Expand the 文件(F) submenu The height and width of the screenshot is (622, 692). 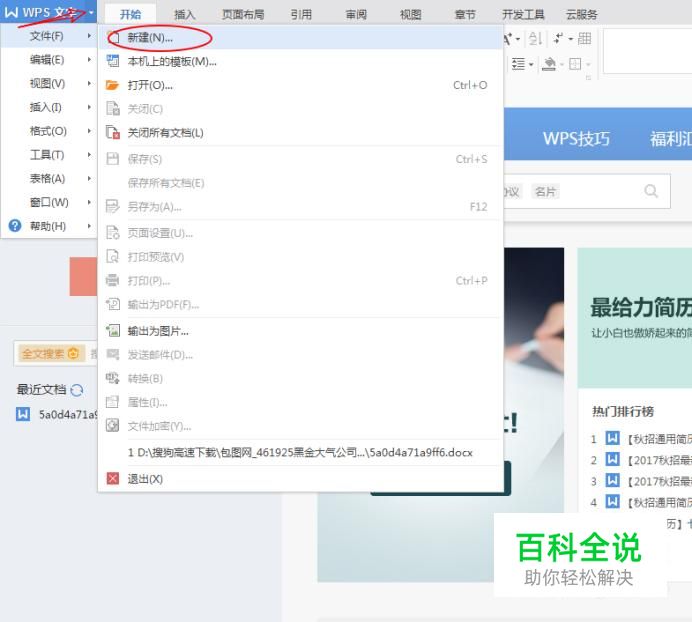tap(89, 36)
